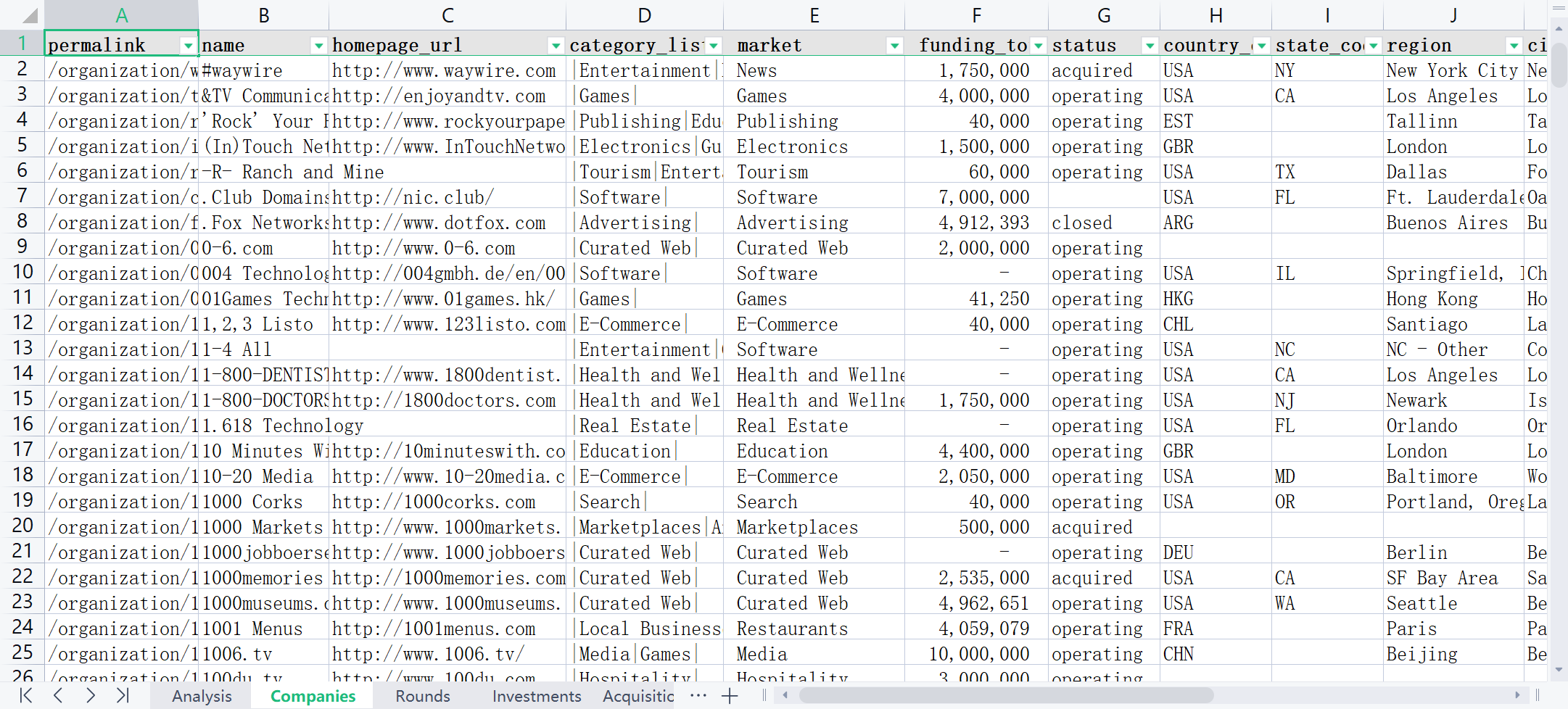The width and height of the screenshot is (1568, 709).
Task: Add a new sheet with the plus icon
Action: tap(730, 696)
